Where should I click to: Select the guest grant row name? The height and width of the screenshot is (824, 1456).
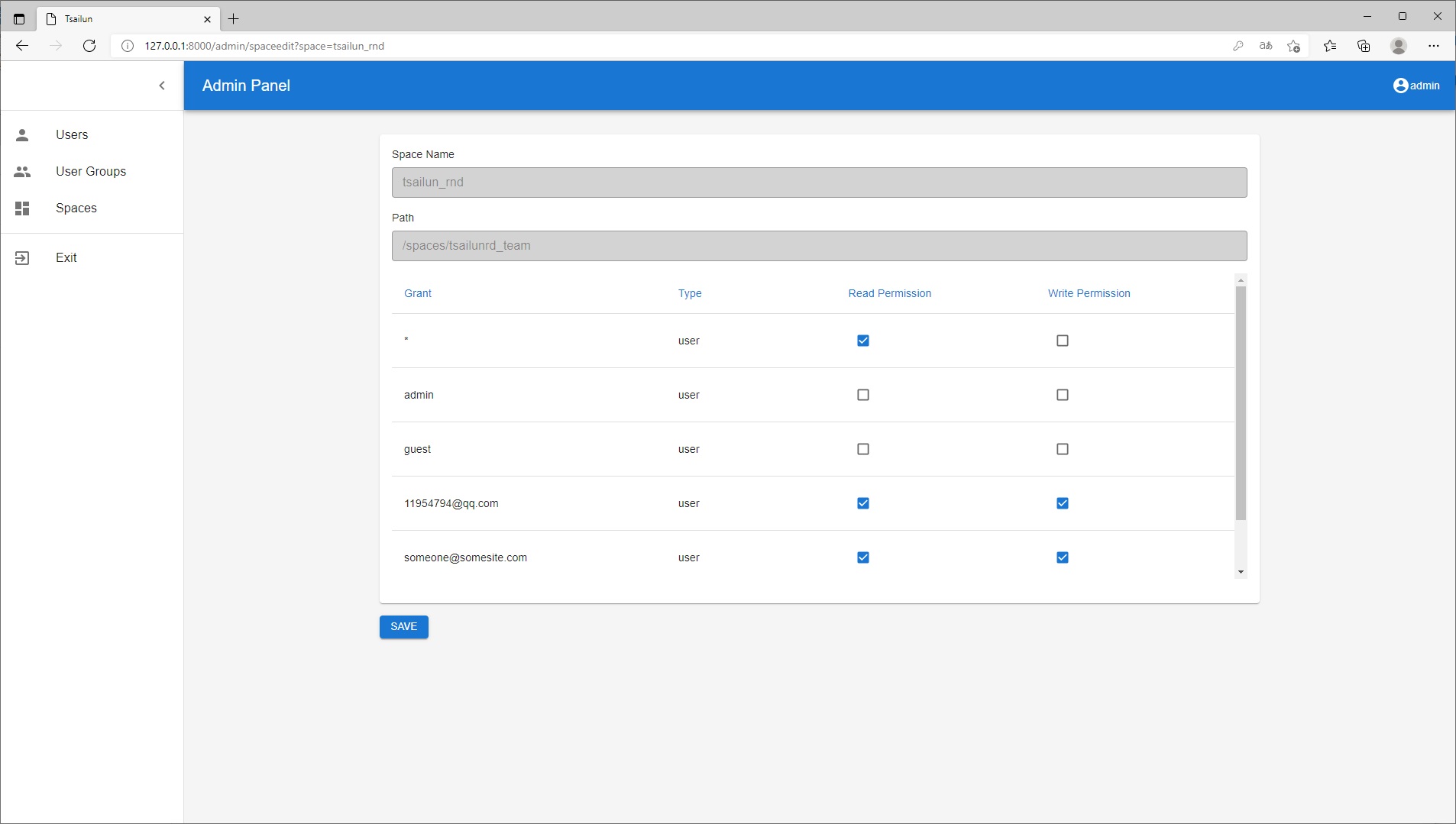pyautogui.click(x=417, y=449)
